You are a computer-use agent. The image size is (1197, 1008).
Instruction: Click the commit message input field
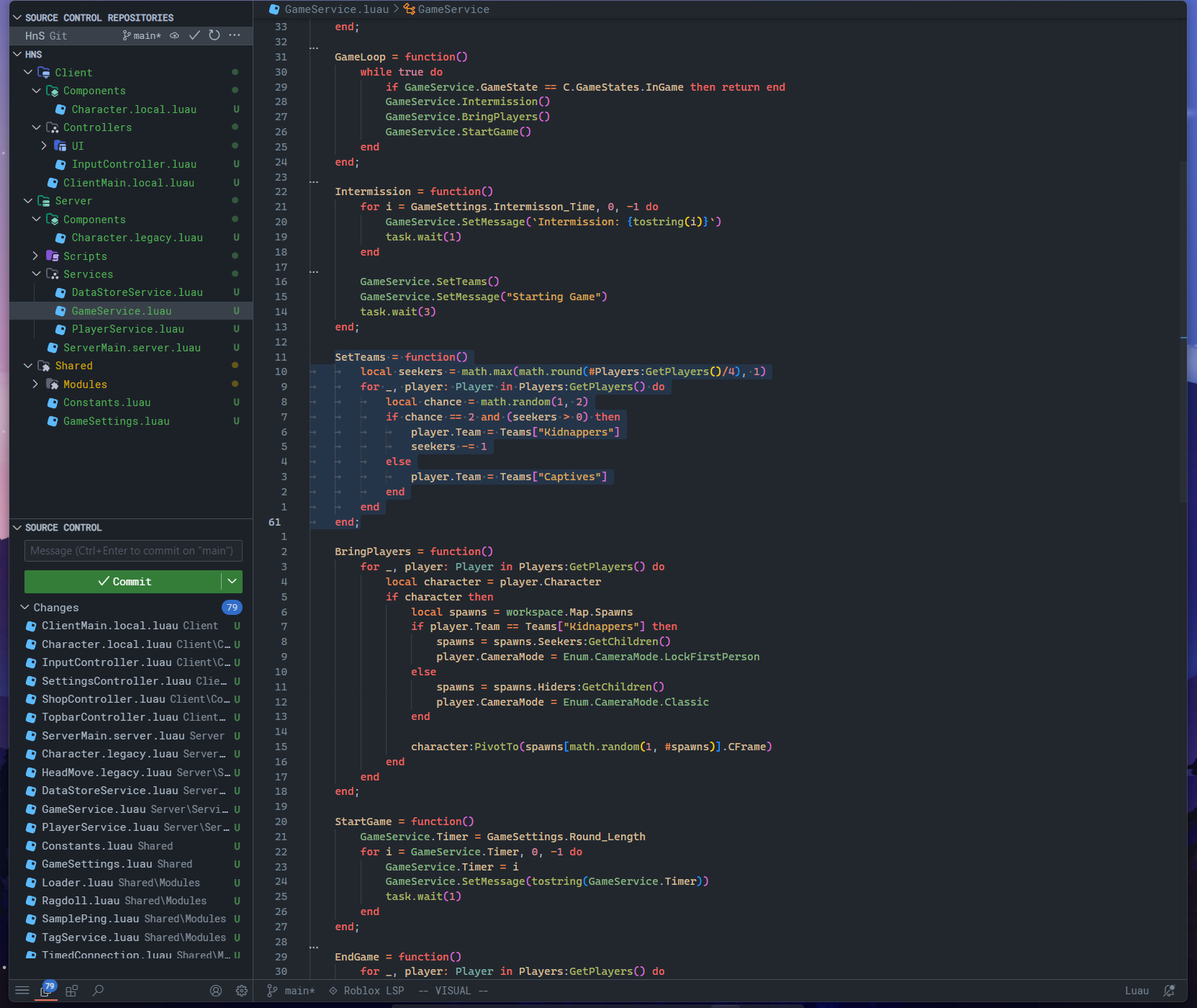133,551
